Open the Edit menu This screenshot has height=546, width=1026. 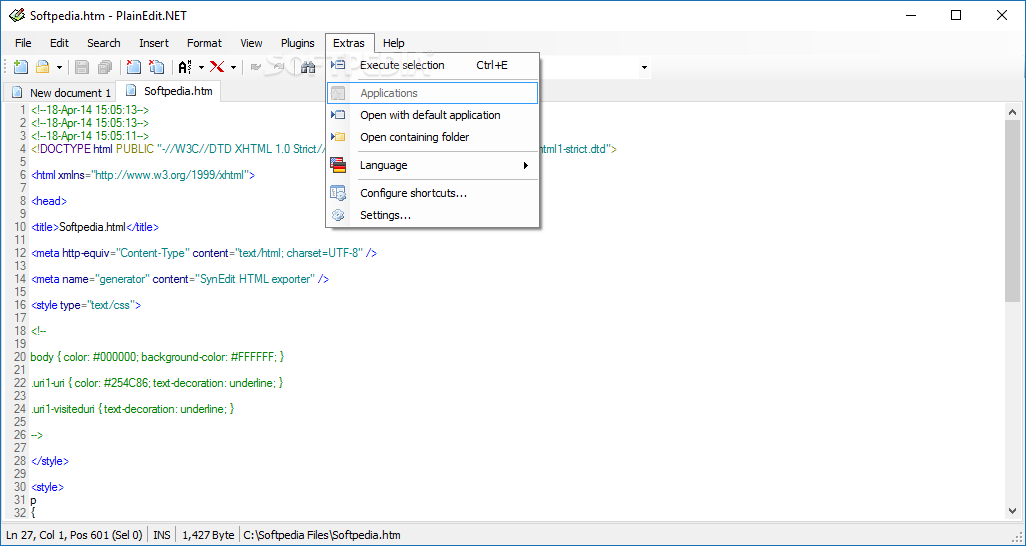[x=59, y=43]
